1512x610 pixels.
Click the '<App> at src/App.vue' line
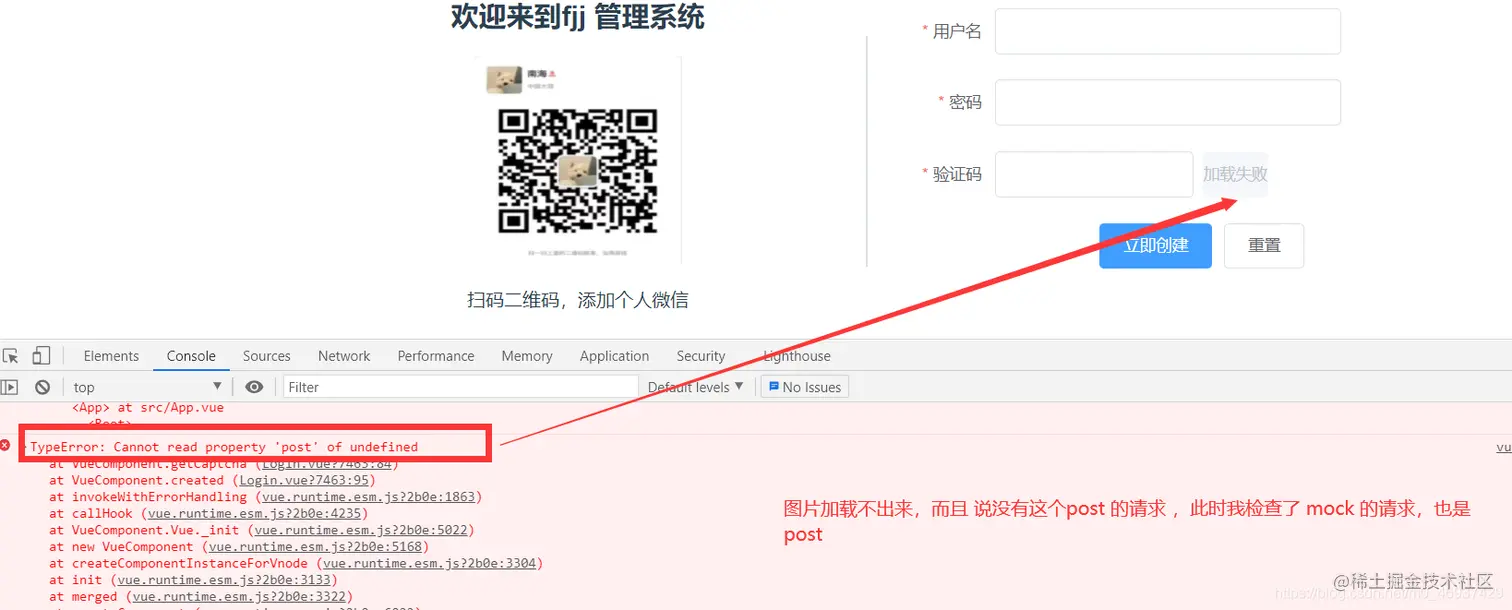click(x=148, y=407)
